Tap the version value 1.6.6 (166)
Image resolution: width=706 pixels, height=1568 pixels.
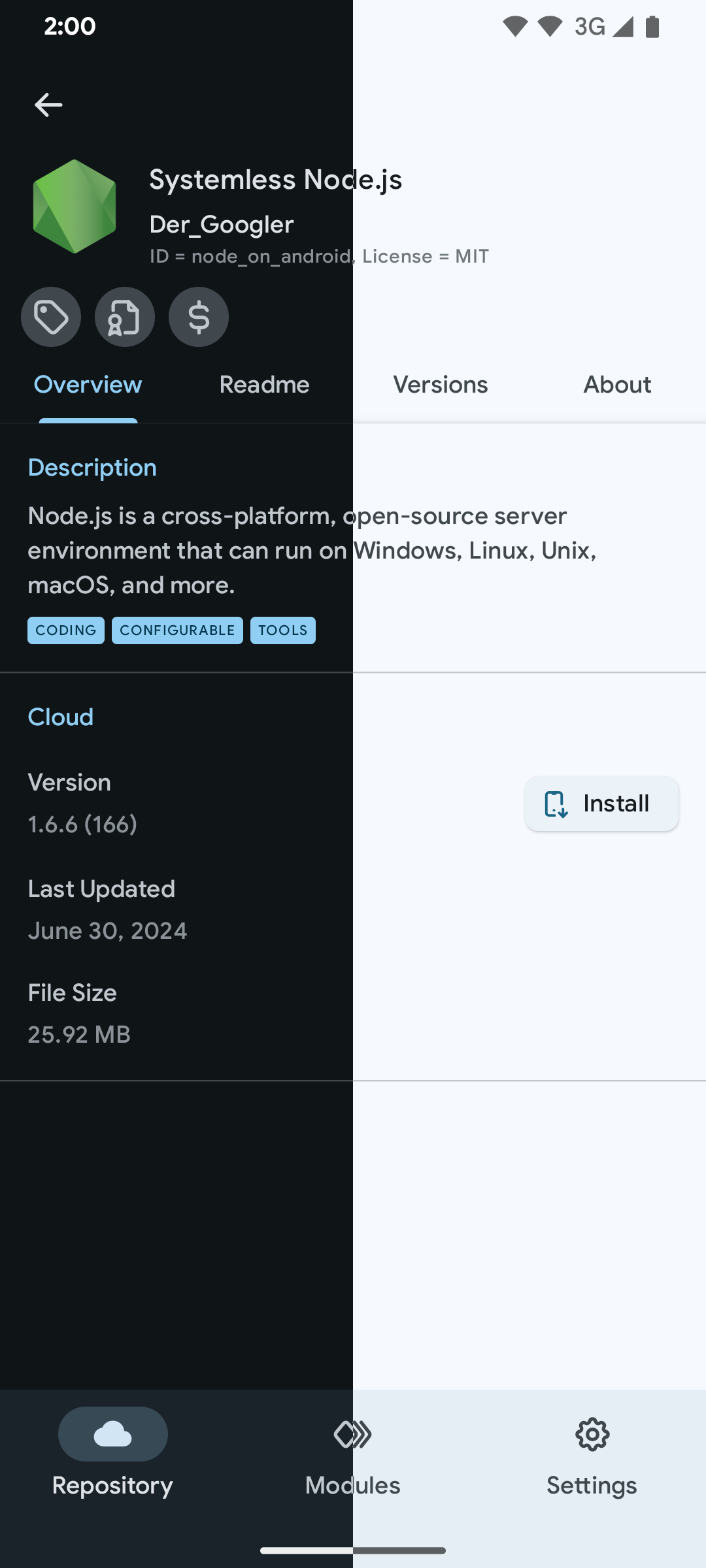(82, 825)
